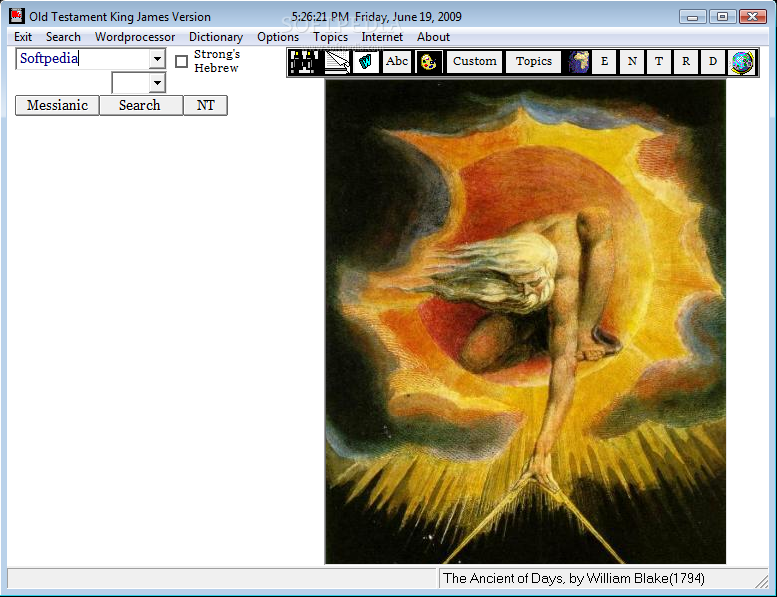Click status text 'The Ancient of Days, by William Blake(1794)'
777x597 pixels.
click(573, 579)
